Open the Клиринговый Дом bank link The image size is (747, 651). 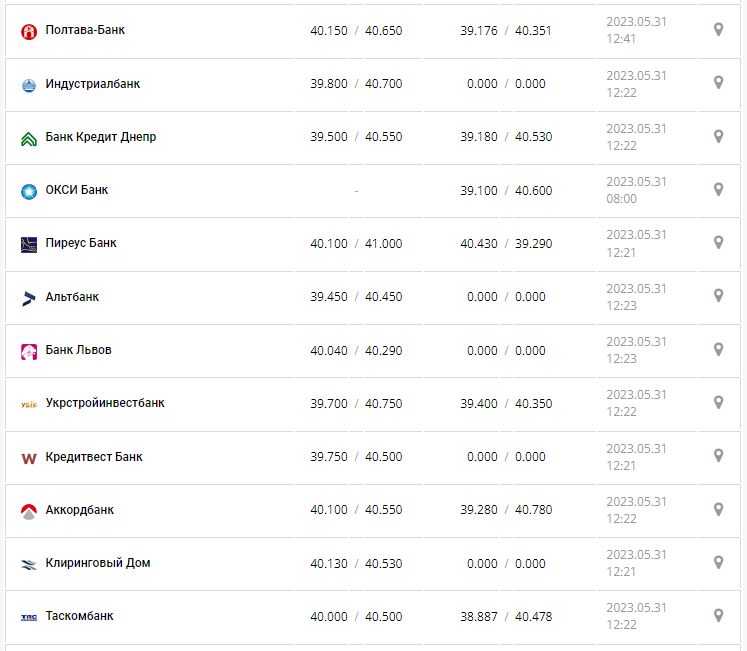tap(98, 563)
